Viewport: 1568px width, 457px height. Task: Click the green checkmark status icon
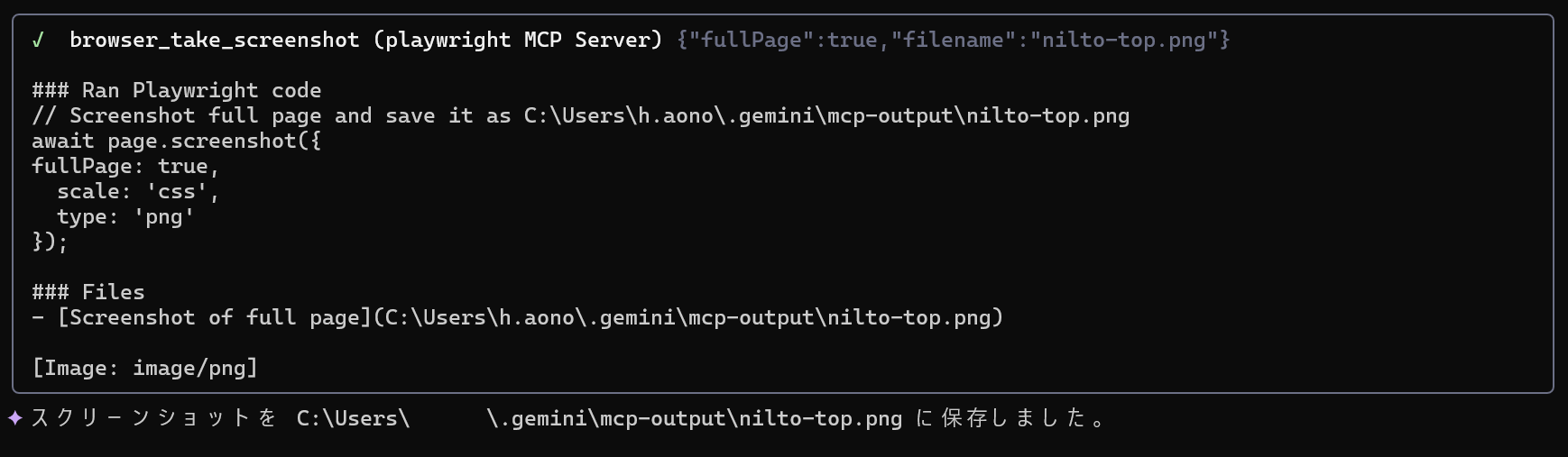(x=38, y=40)
